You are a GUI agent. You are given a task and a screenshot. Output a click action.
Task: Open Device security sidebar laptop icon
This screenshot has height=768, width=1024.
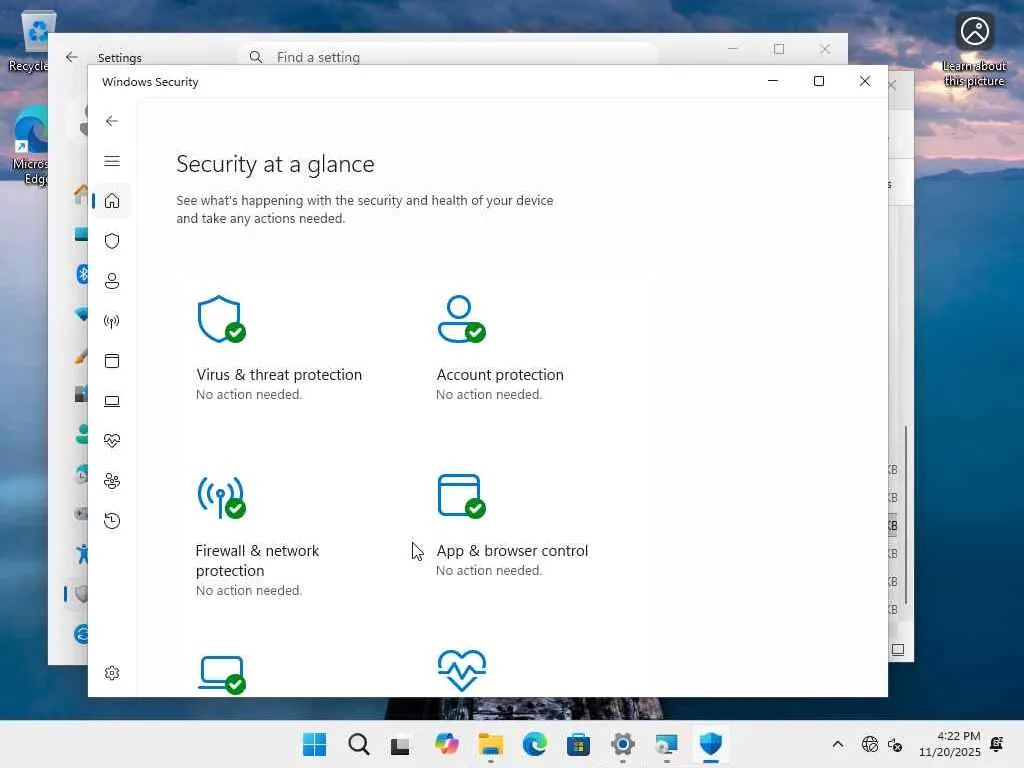point(112,401)
